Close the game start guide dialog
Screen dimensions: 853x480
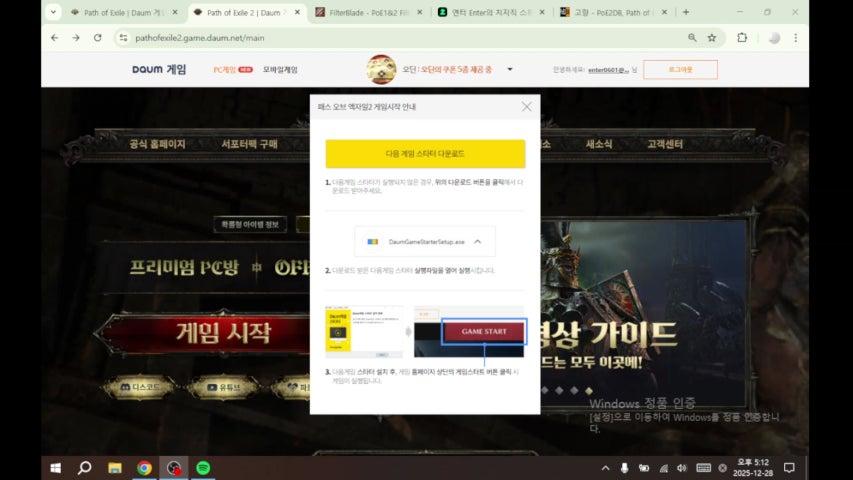click(x=527, y=106)
